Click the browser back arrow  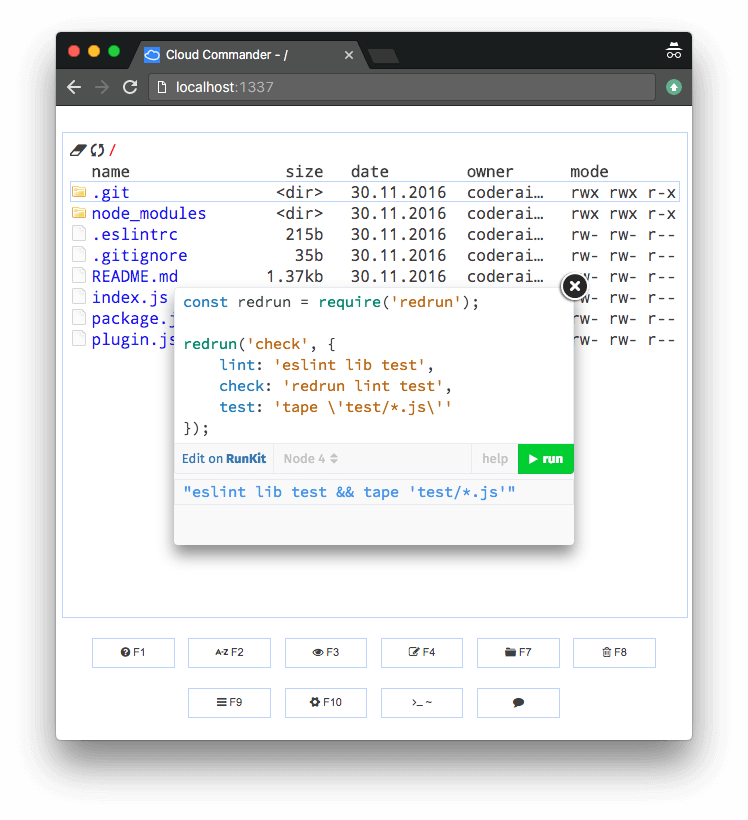(74, 87)
